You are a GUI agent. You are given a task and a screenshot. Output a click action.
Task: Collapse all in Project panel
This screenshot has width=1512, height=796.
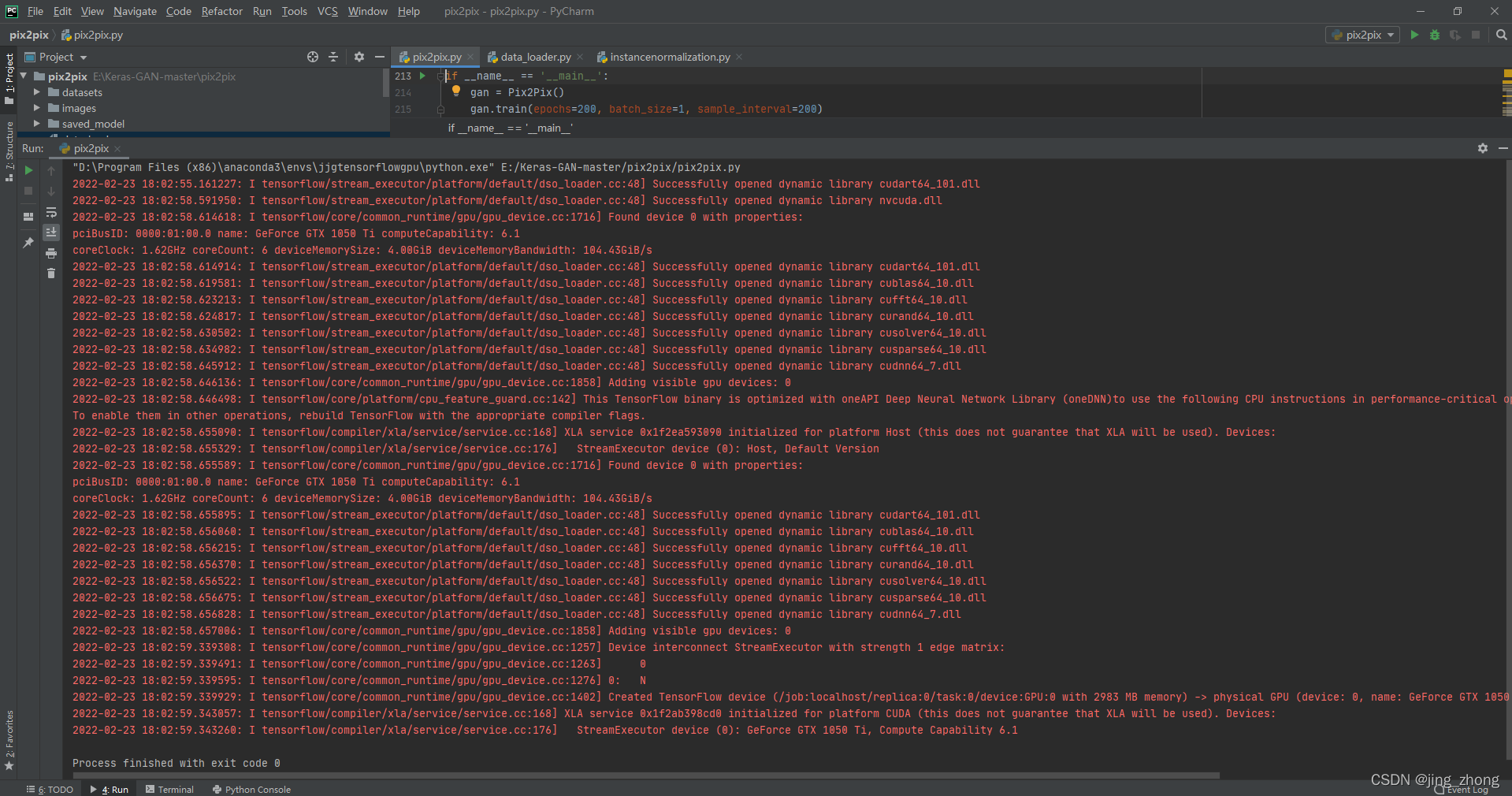point(333,57)
